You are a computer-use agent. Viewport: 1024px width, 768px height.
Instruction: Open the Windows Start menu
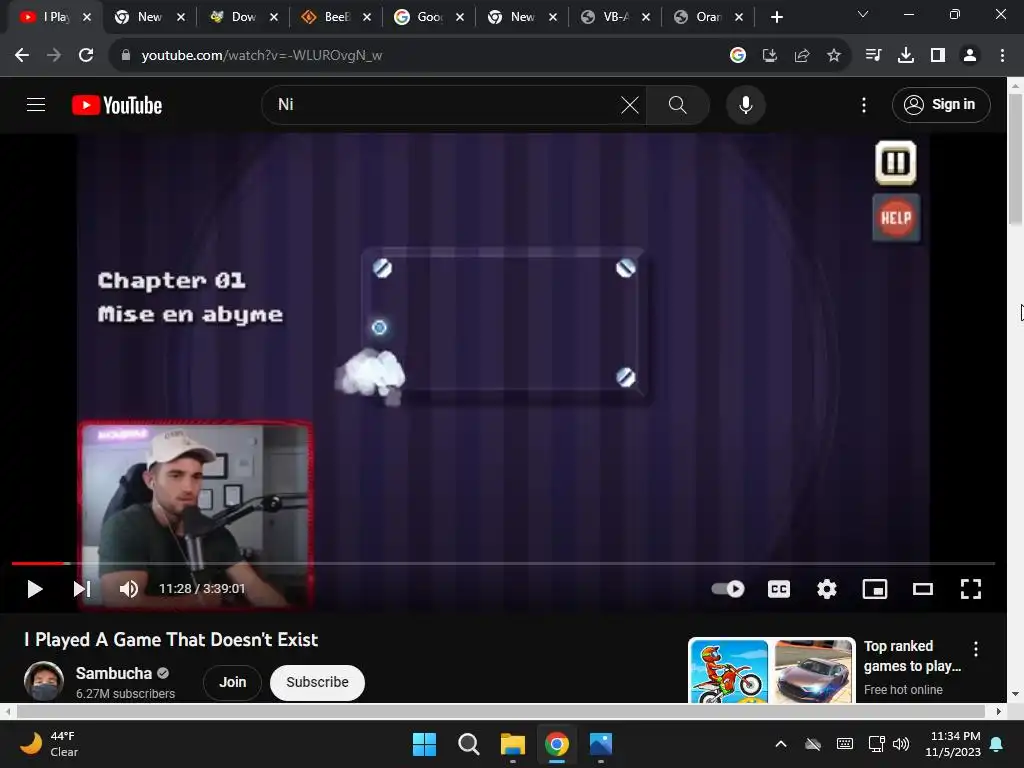click(424, 744)
